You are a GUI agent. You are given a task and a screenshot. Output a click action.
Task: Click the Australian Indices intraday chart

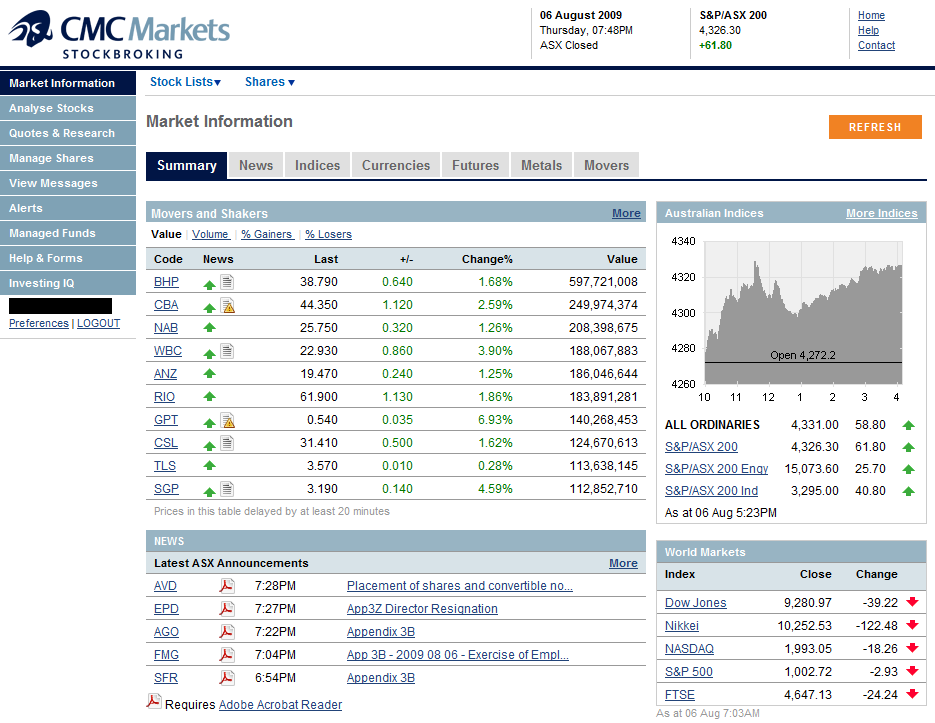pos(803,313)
